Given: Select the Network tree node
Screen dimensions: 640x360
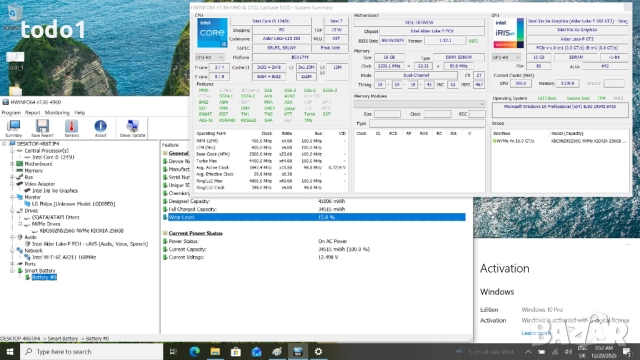Looking at the screenshot, I should [33, 251].
